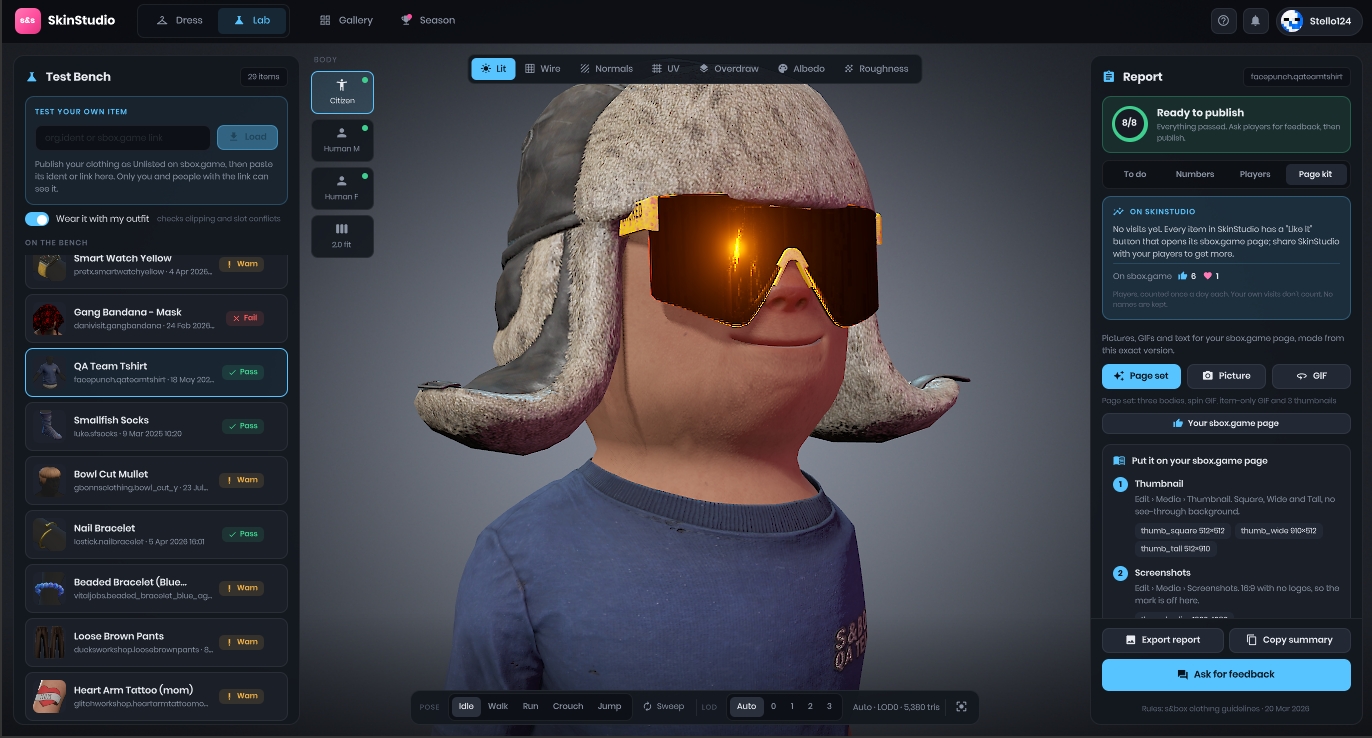1372x738 pixels.
Task: Switch the viewport to Wire mode
Action: pos(543,69)
